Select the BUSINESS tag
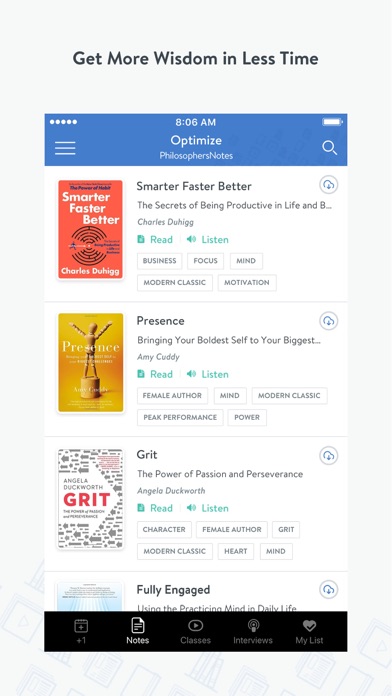Viewport: 392px width, 696px height. click(160, 261)
